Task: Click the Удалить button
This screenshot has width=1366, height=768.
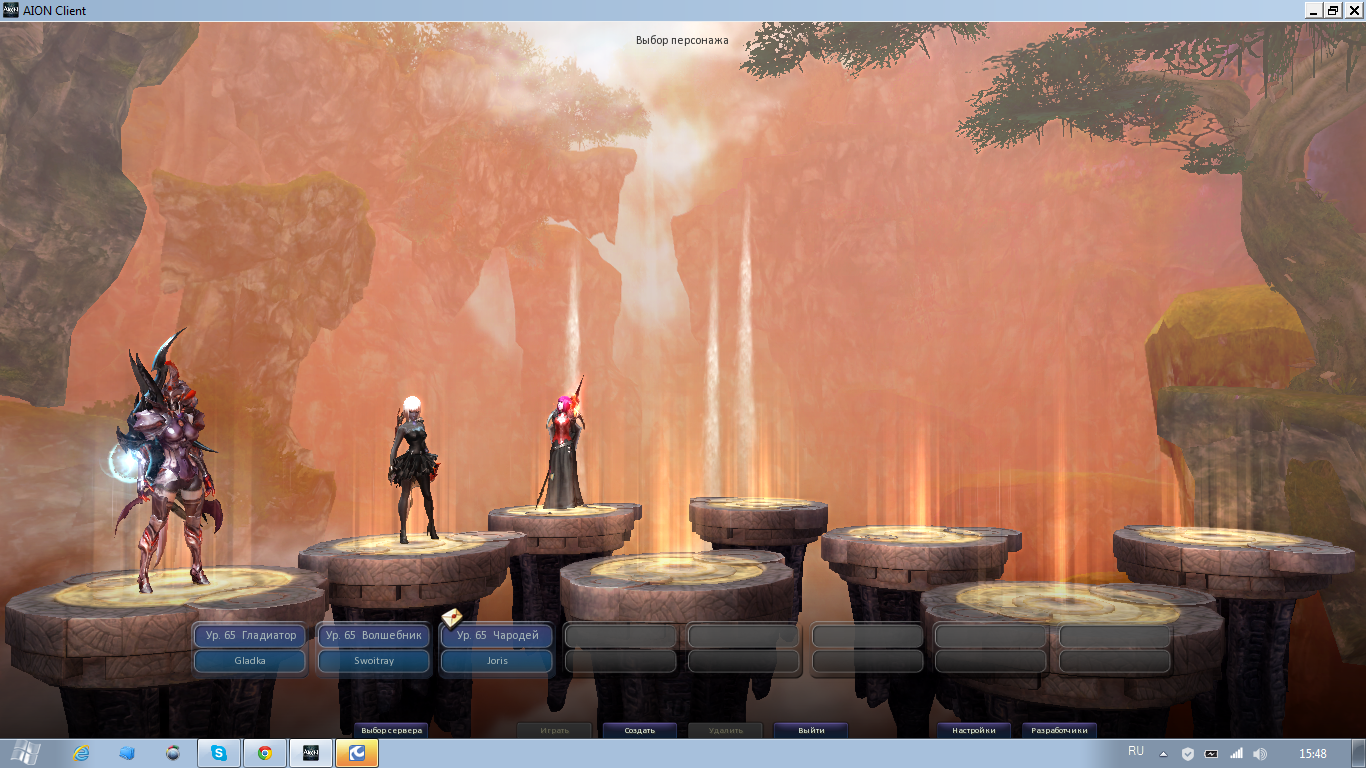Action: (725, 730)
